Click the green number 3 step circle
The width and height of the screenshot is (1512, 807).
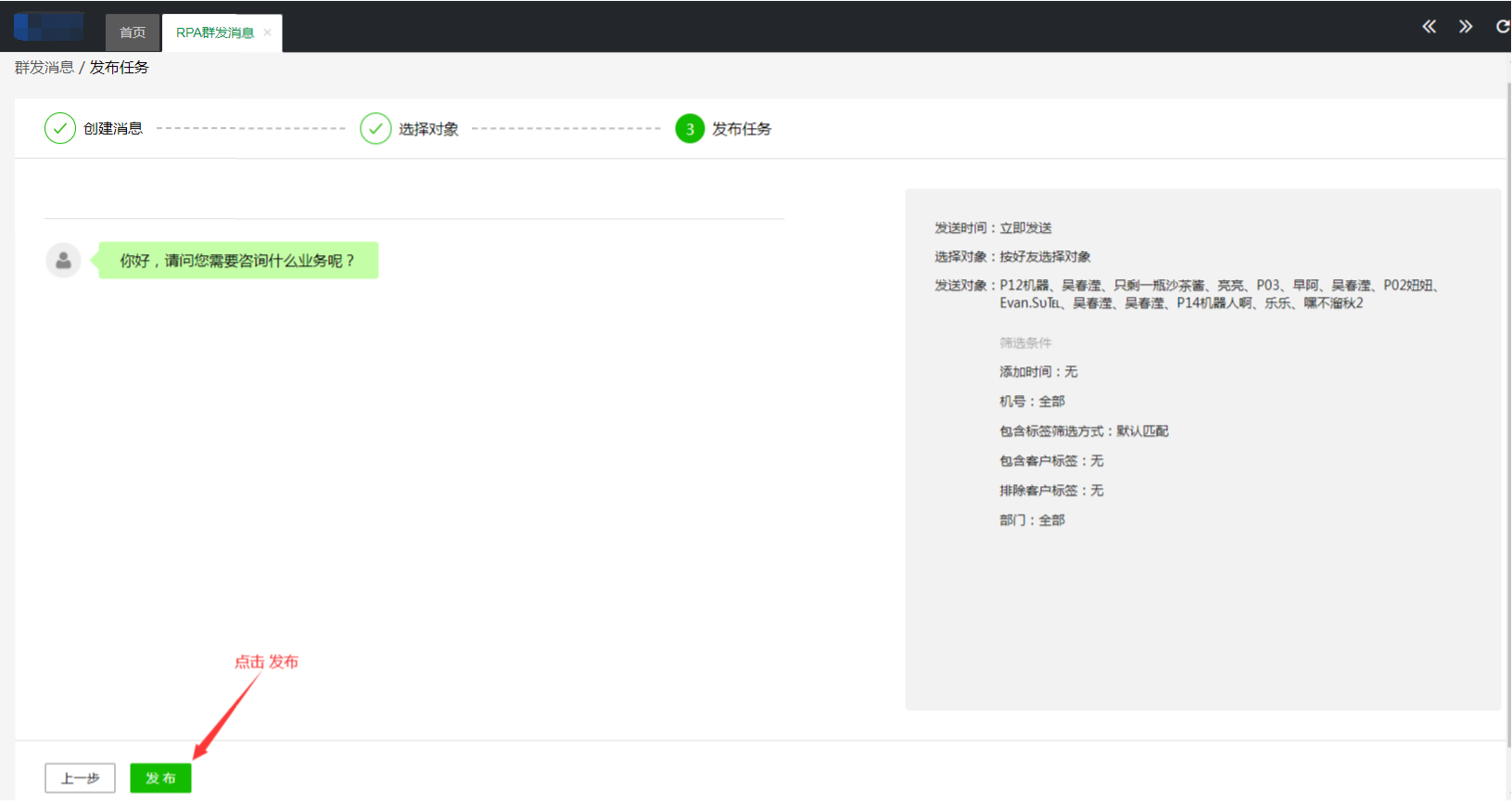690,129
